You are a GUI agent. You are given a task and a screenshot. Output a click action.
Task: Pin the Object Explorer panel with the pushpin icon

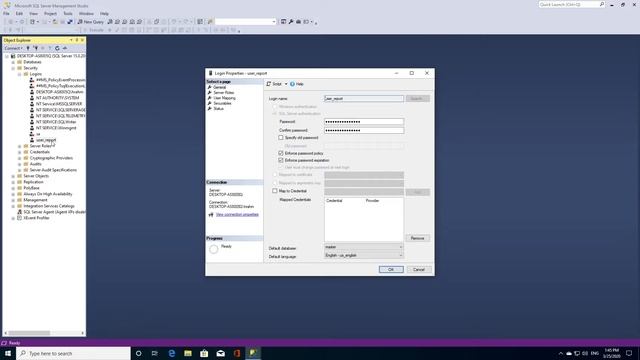77,40
